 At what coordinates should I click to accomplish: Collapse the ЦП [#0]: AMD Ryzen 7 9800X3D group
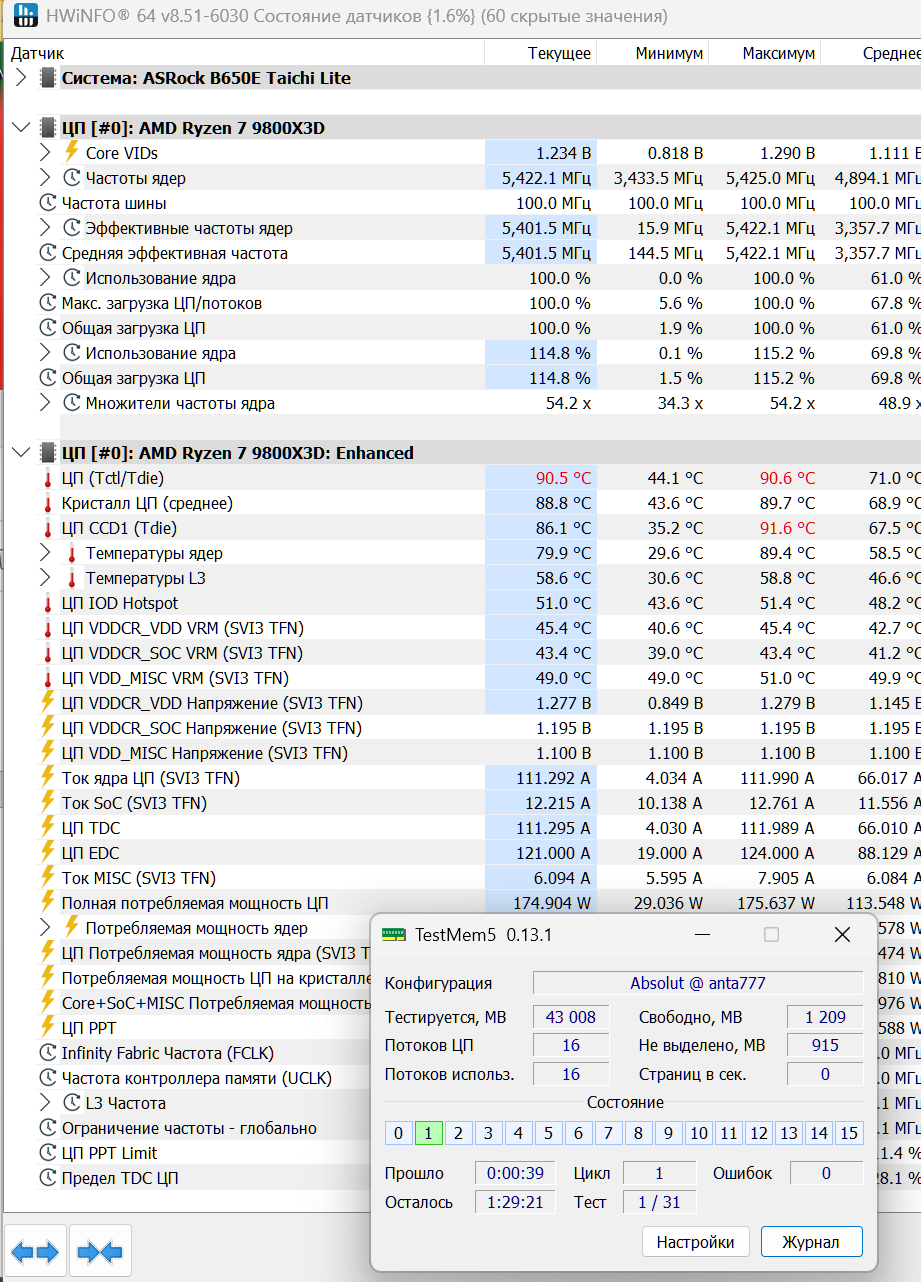tap(21, 128)
